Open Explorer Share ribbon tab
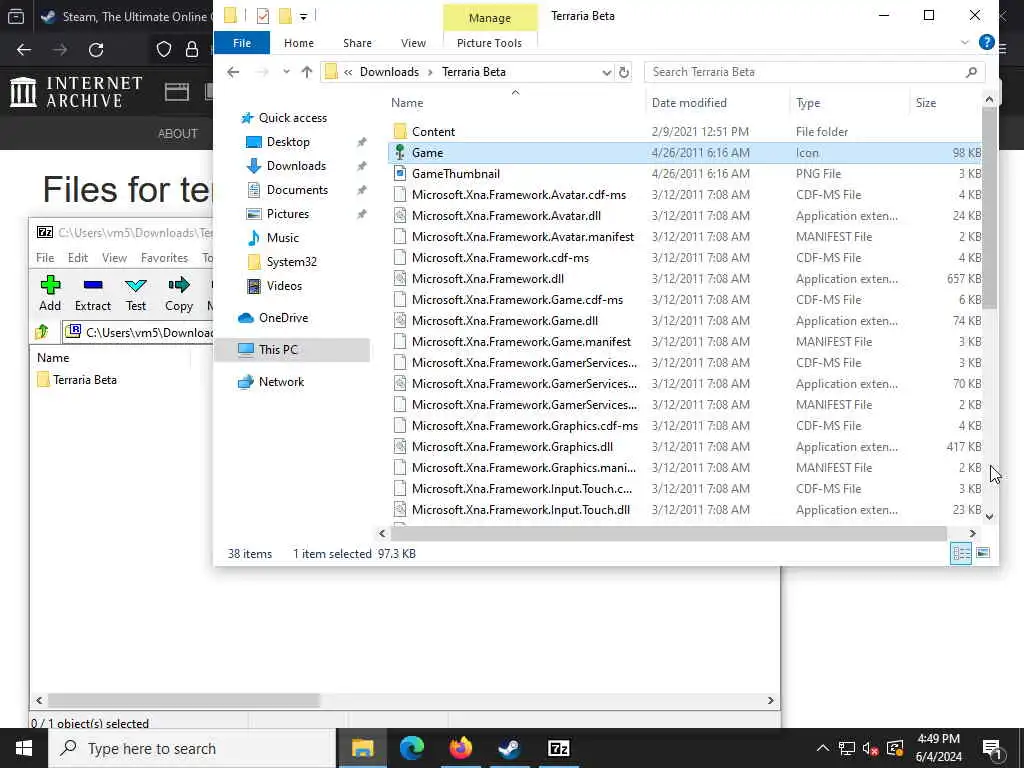The image size is (1024, 768). (357, 43)
